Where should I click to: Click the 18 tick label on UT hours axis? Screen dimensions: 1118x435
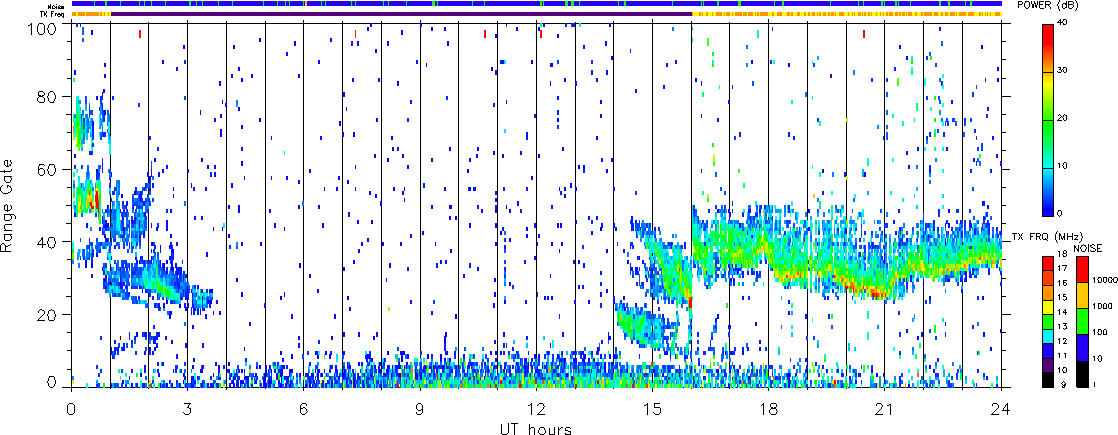(769, 408)
